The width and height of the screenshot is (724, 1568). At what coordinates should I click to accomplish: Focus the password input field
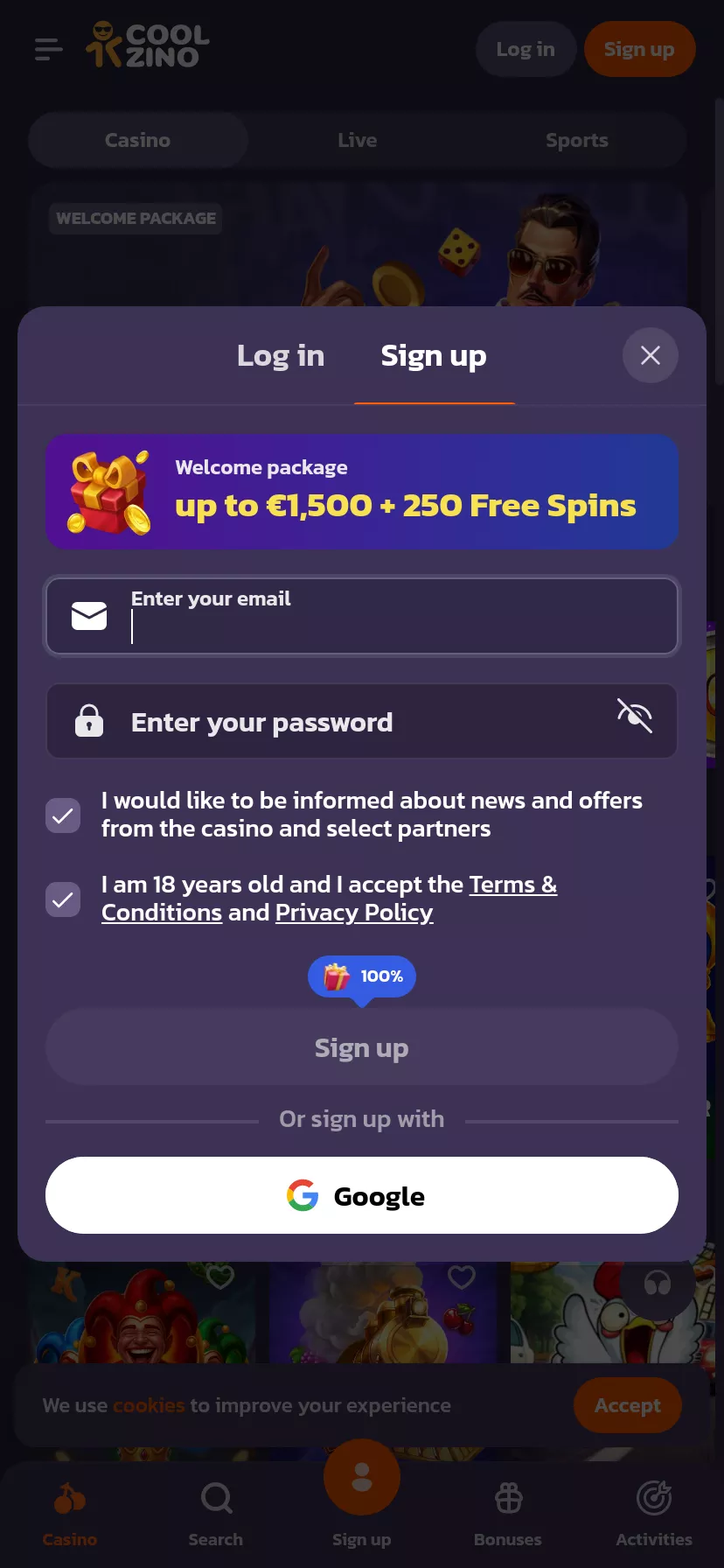362,721
